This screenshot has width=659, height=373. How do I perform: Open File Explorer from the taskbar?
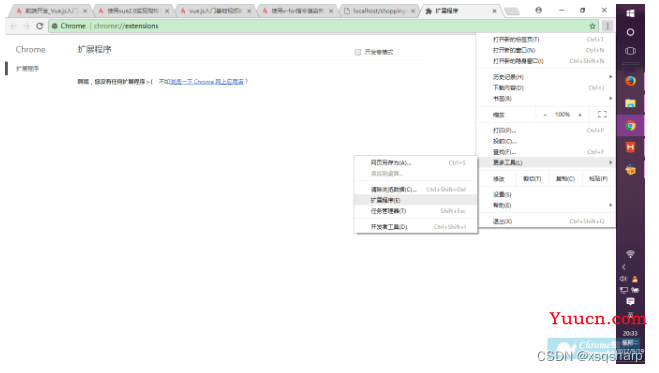click(630, 103)
